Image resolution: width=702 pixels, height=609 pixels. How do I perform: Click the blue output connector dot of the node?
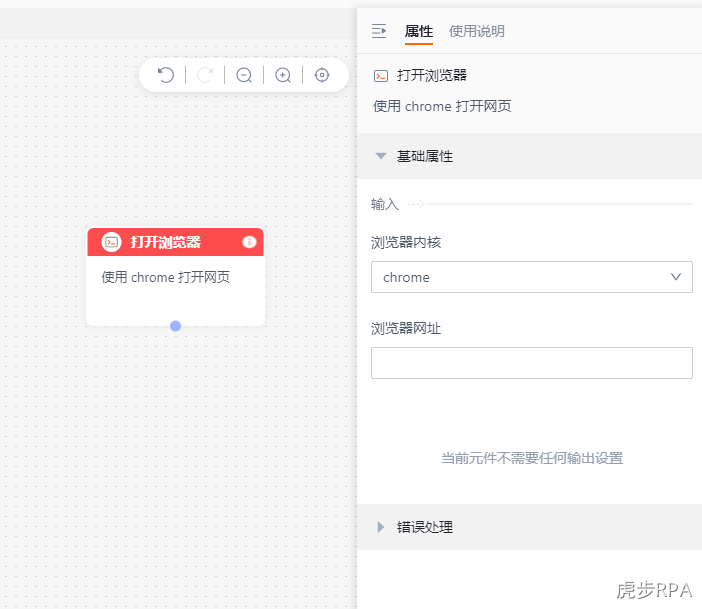[x=176, y=326]
